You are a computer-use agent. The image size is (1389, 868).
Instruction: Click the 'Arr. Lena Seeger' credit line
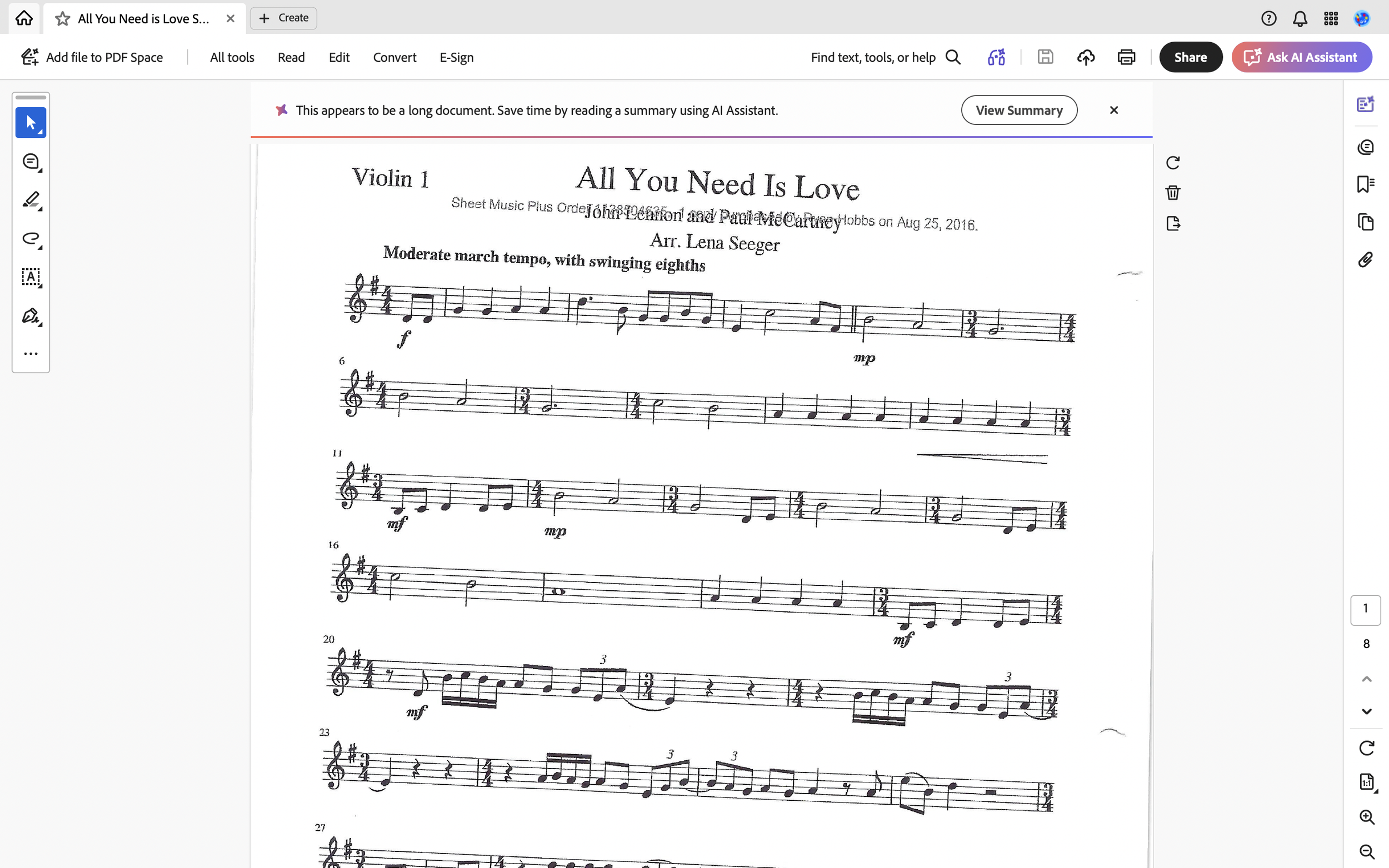[715, 242]
